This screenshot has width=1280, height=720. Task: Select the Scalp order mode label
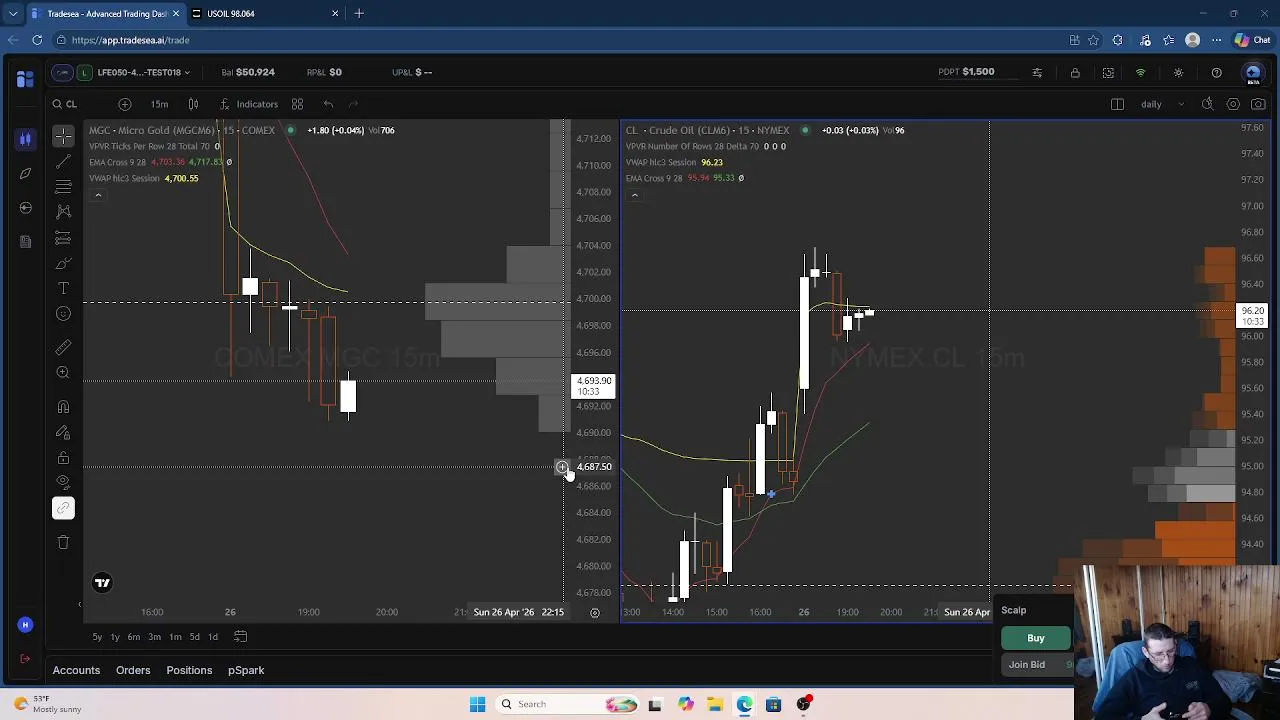[x=1014, y=610]
